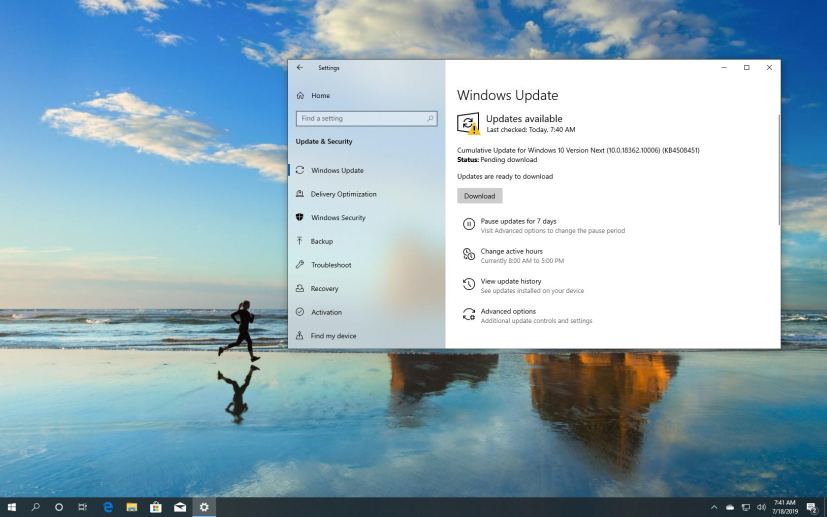The image size is (827, 517).
Task: Click the Windows Security shield icon
Action: (x=300, y=217)
